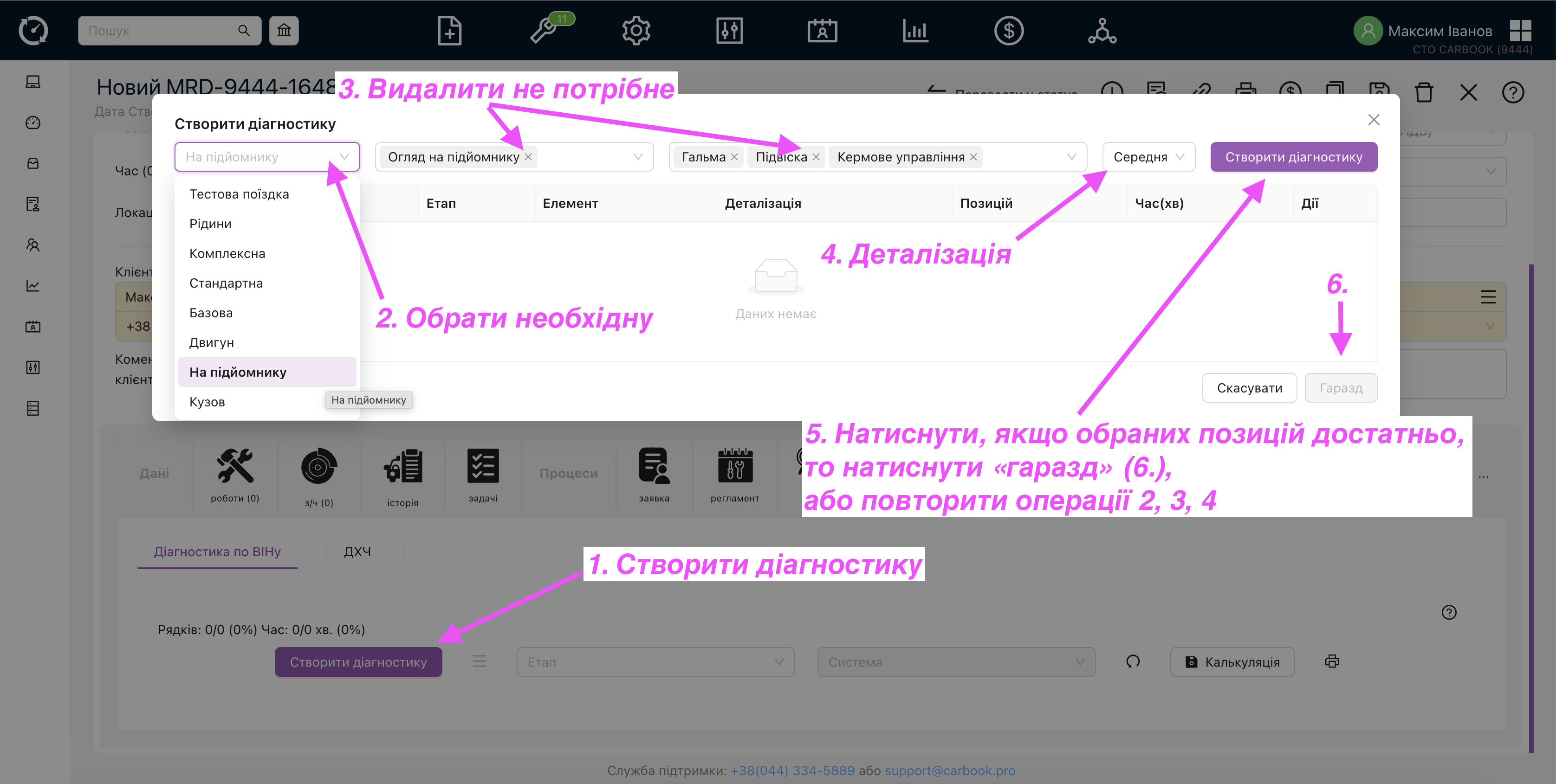Remove the Огляд на підйомнику tag
Screen dimensions: 1556x784
528,157
